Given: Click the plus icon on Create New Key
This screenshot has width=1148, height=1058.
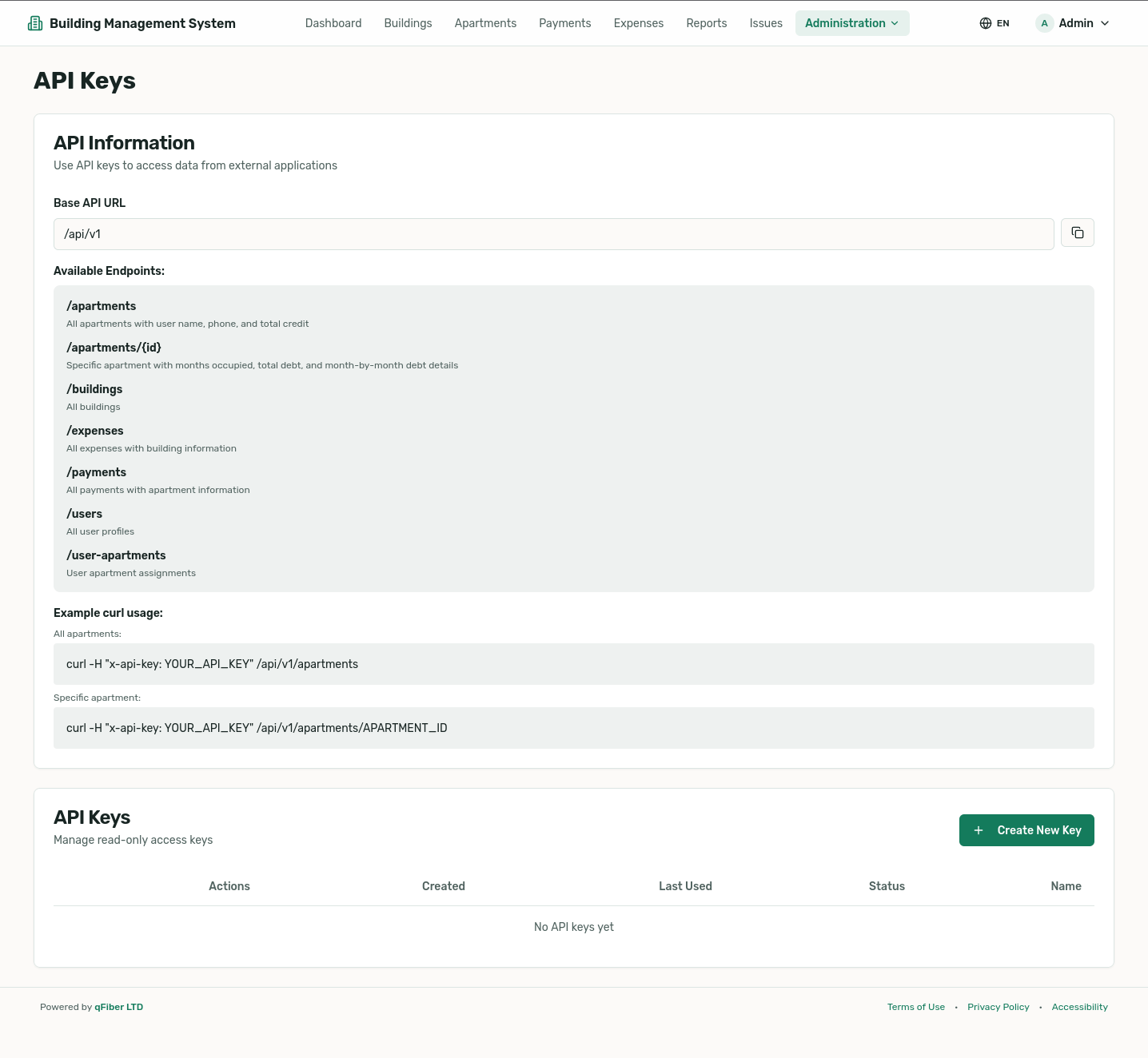Looking at the screenshot, I should 979,830.
